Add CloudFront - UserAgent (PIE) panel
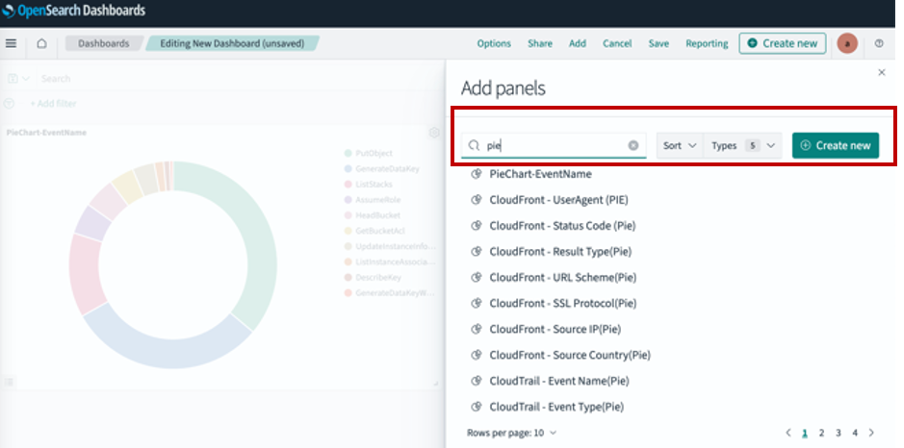Image resolution: width=904 pixels, height=448 pixels. [559, 200]
